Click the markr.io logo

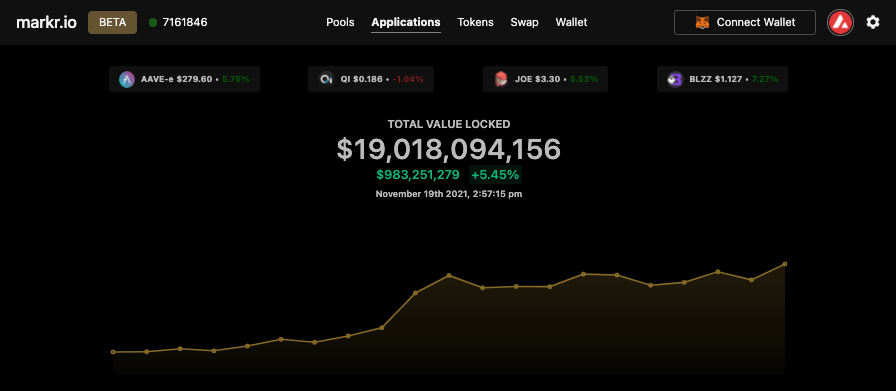pos(46,22)
